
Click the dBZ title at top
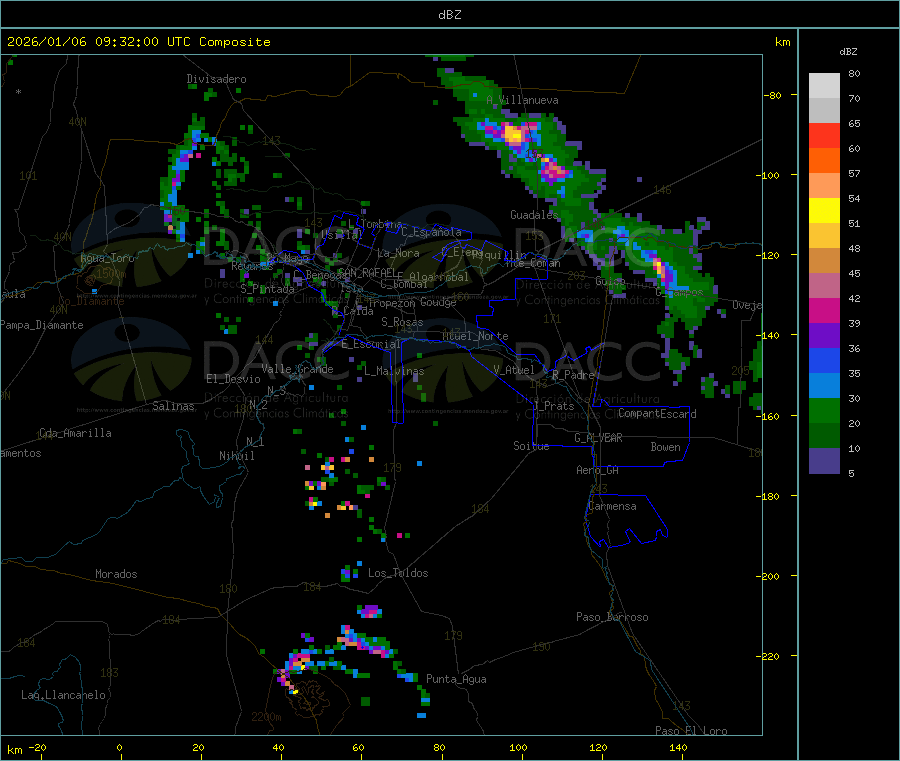tap(449, 15)
